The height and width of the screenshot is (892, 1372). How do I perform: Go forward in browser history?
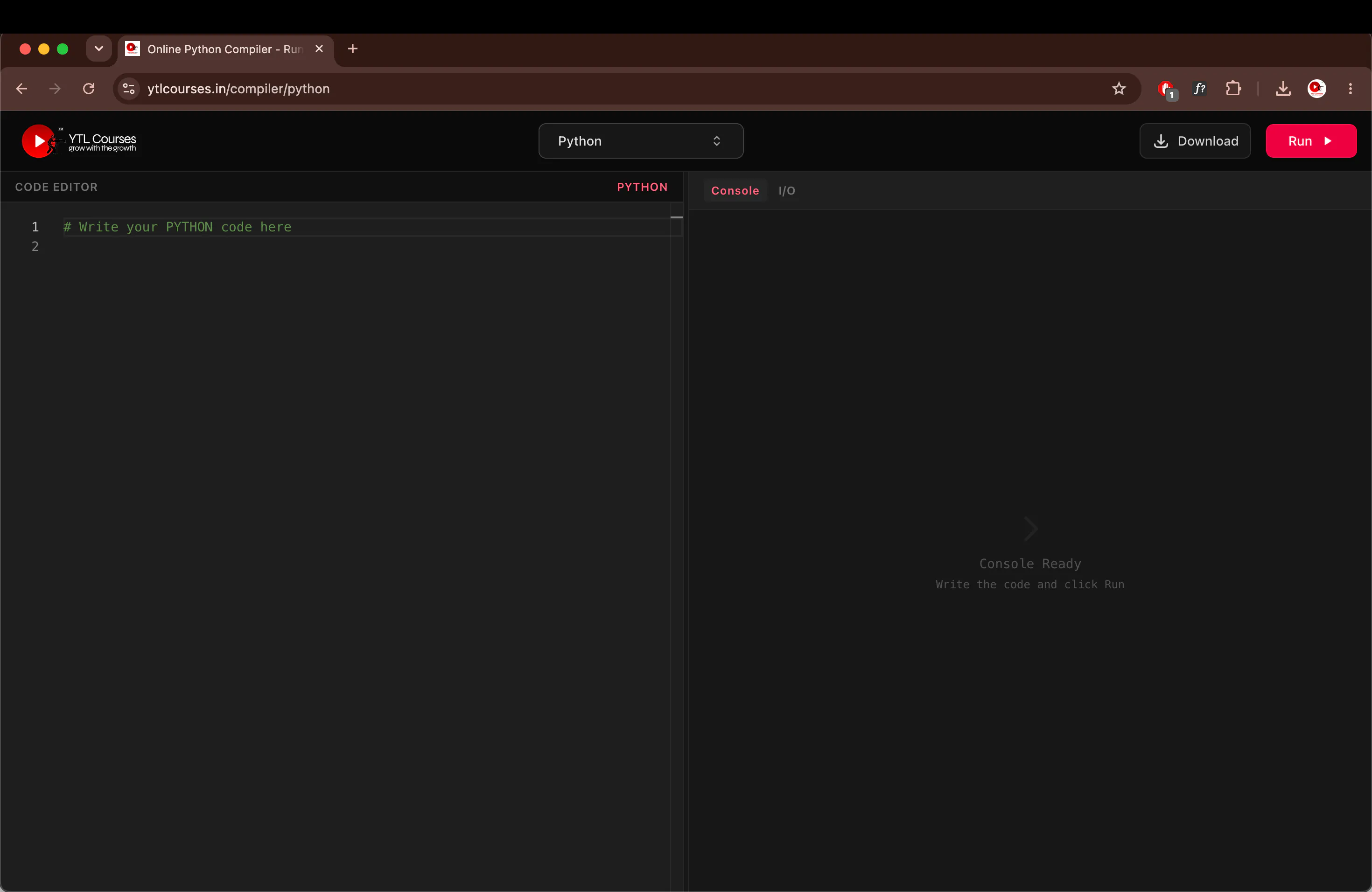55,89
